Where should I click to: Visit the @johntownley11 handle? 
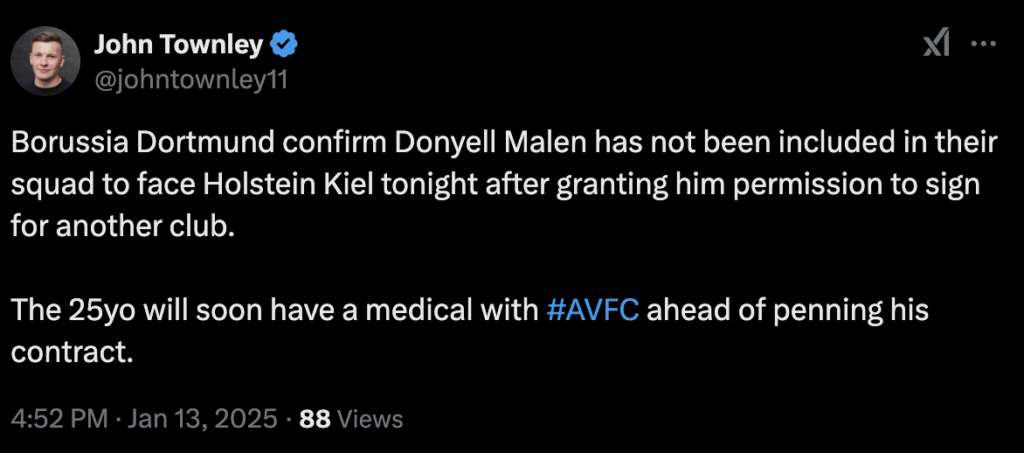point(190,78)
